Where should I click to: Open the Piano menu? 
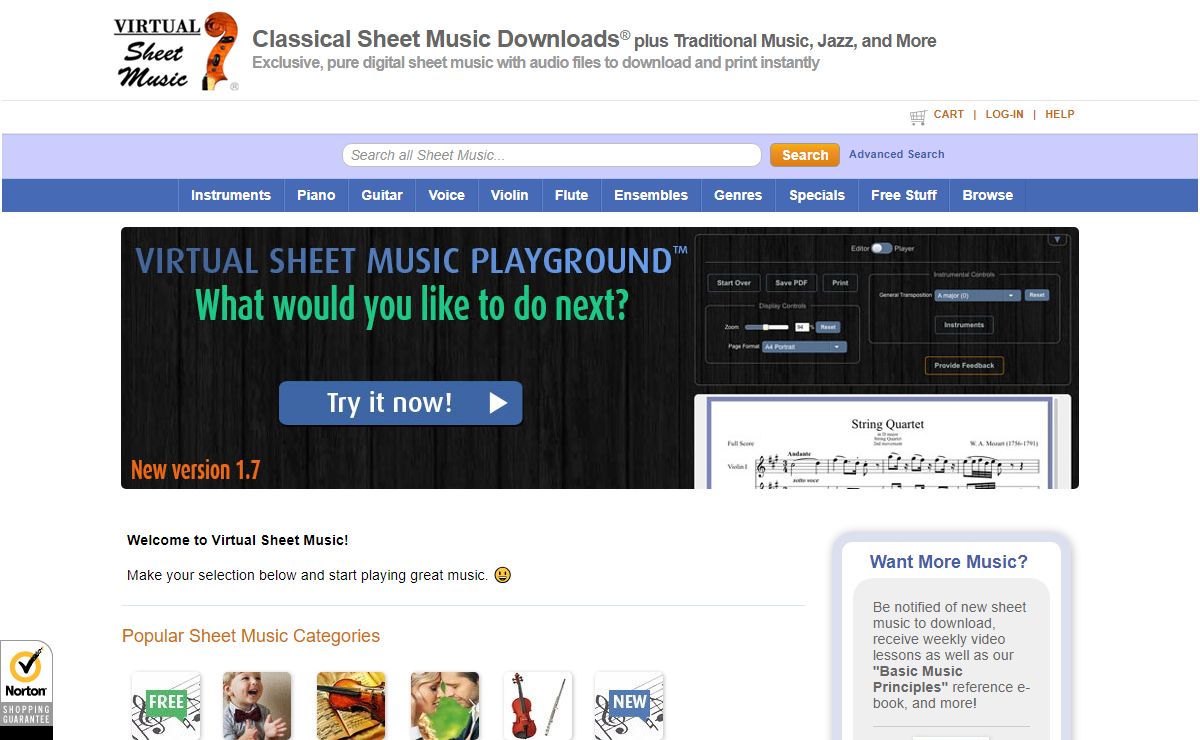tap(316, 195)
